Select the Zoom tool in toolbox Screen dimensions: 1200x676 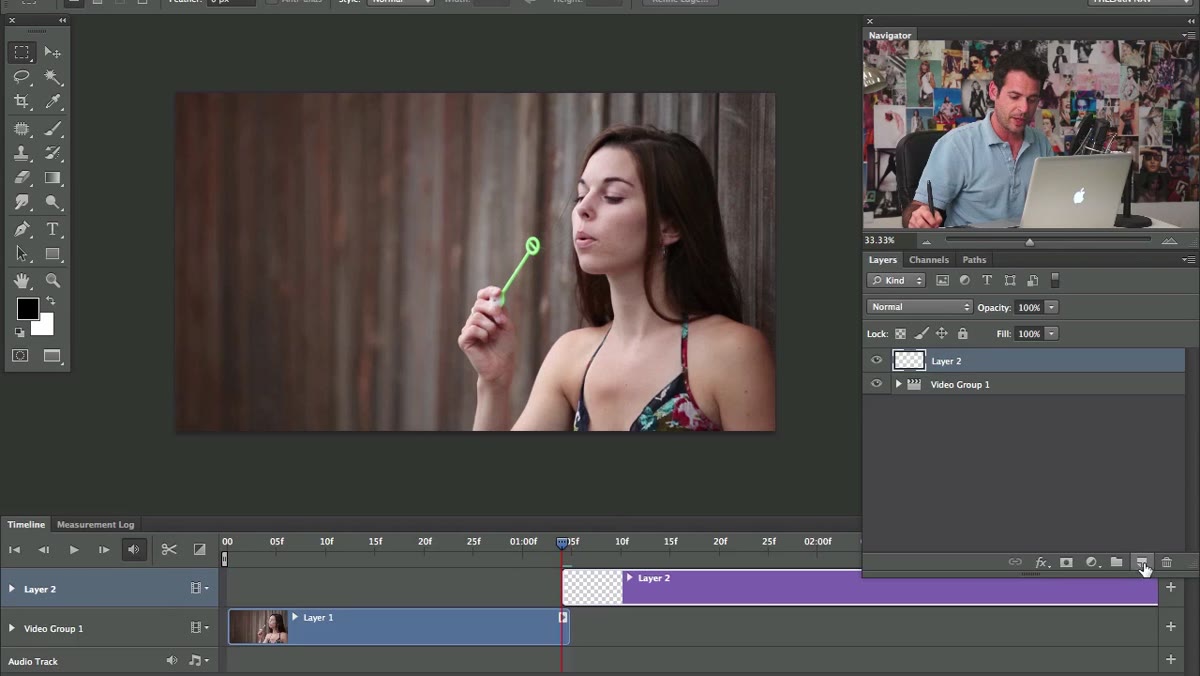(x=53, y=281)
